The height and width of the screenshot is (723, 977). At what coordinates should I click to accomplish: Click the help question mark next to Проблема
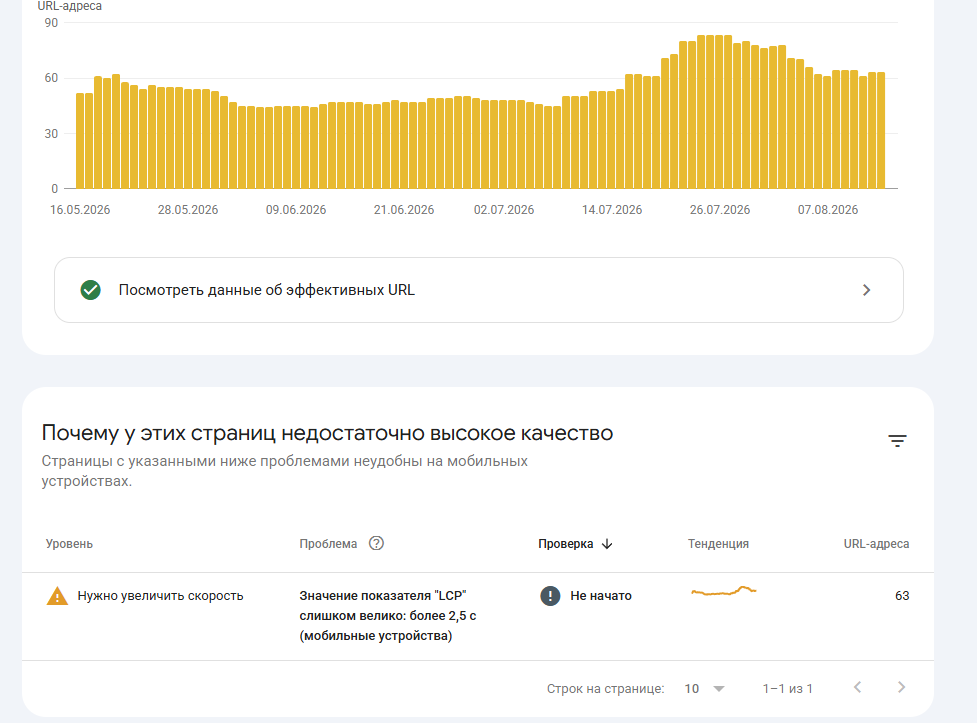pyautogui.click(x=376, y=543)
